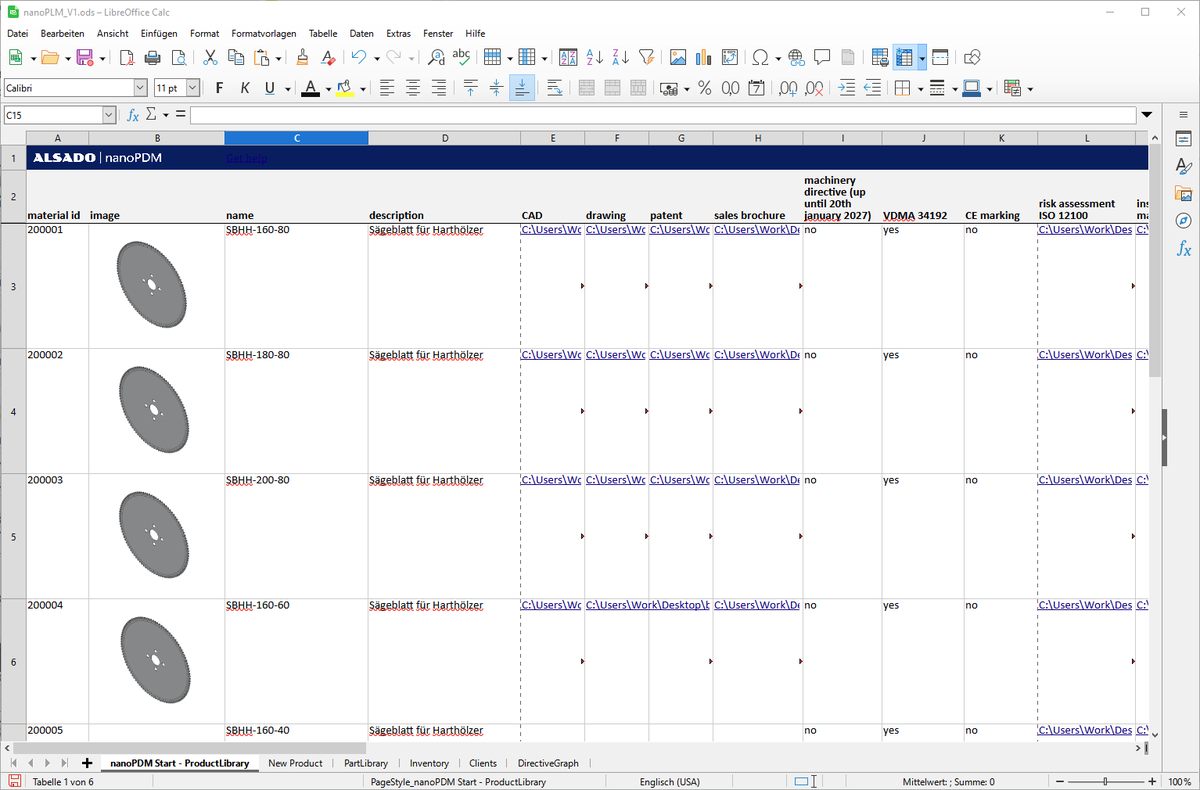This screenshot has height=790, width=1200.
Task: Open drawing link for 200004
Action: pyautogui.click(x=647, y=605)
